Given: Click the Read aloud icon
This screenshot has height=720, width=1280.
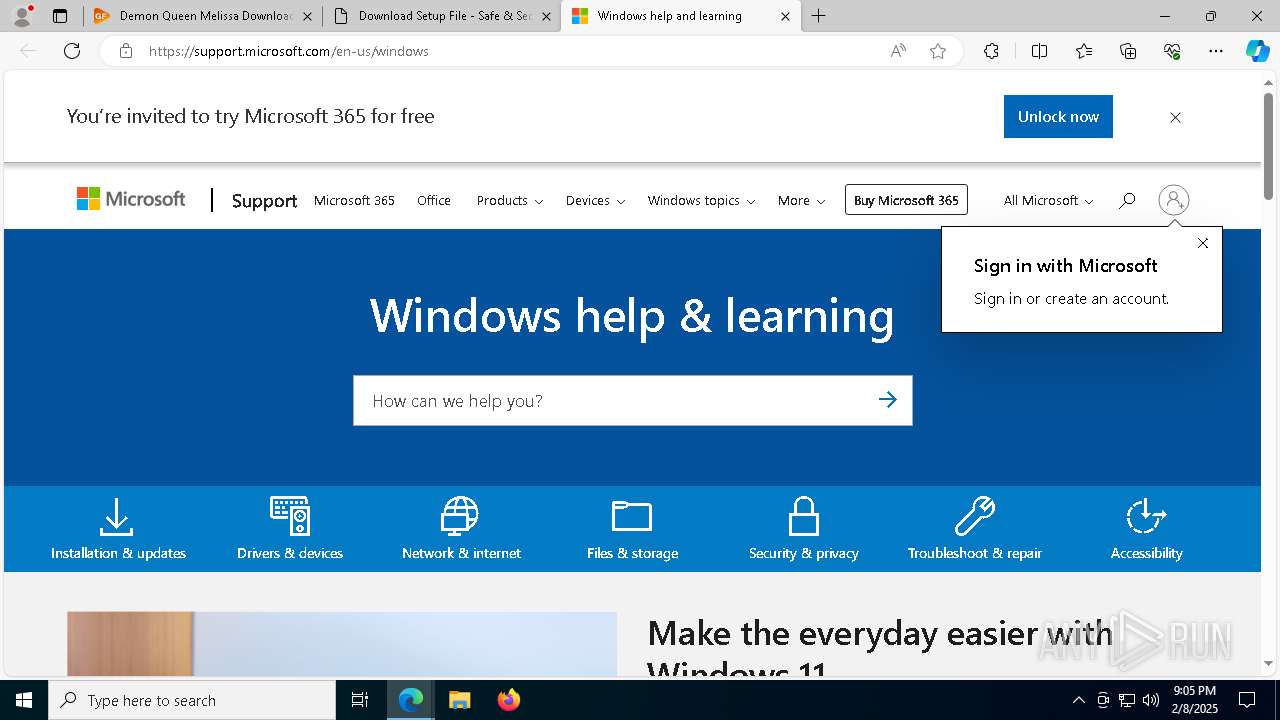Looking at the screenshot, I should [x=898, y=51].
